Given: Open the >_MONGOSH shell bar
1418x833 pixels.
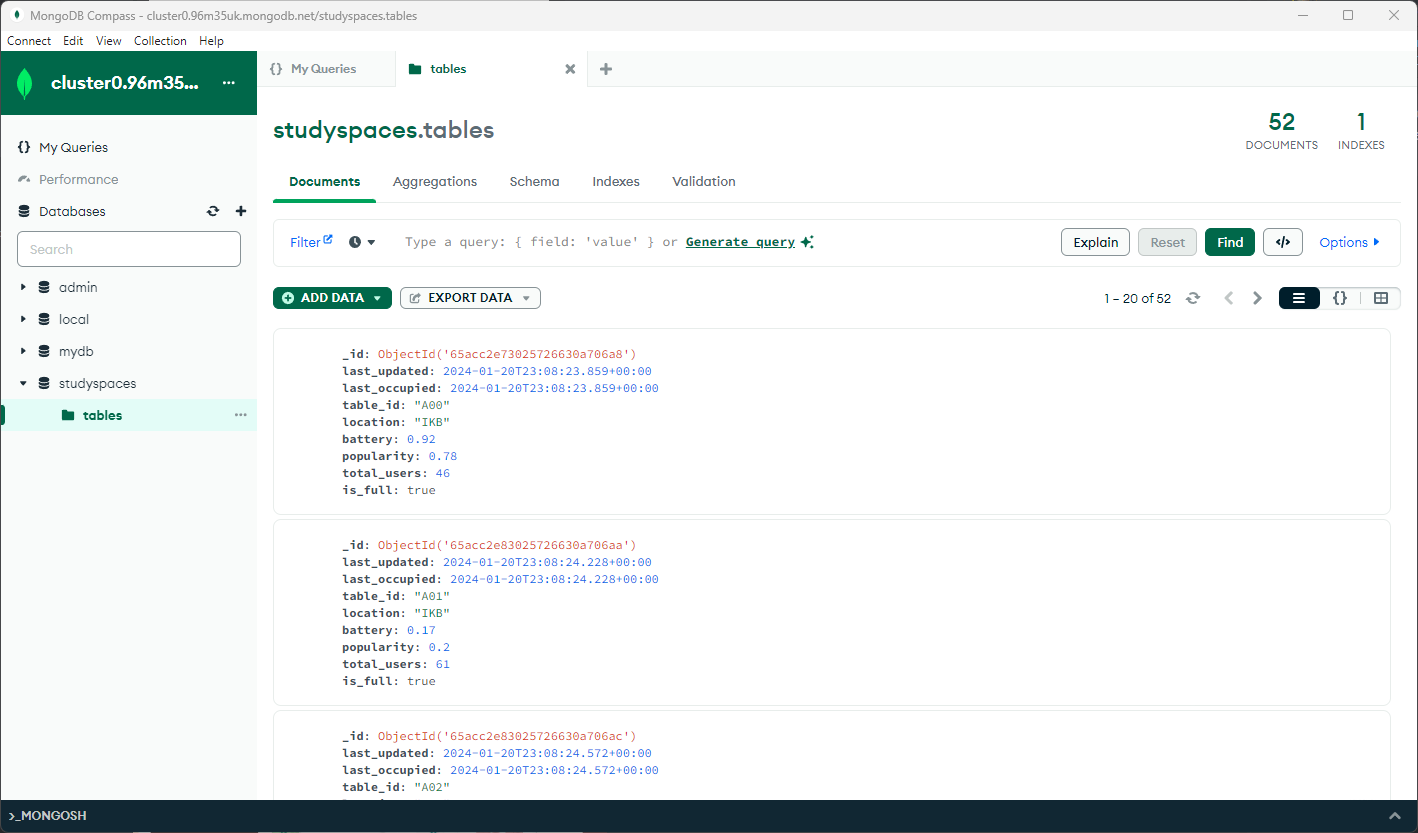Looking at the screenshot, I should tap(709, 816).
